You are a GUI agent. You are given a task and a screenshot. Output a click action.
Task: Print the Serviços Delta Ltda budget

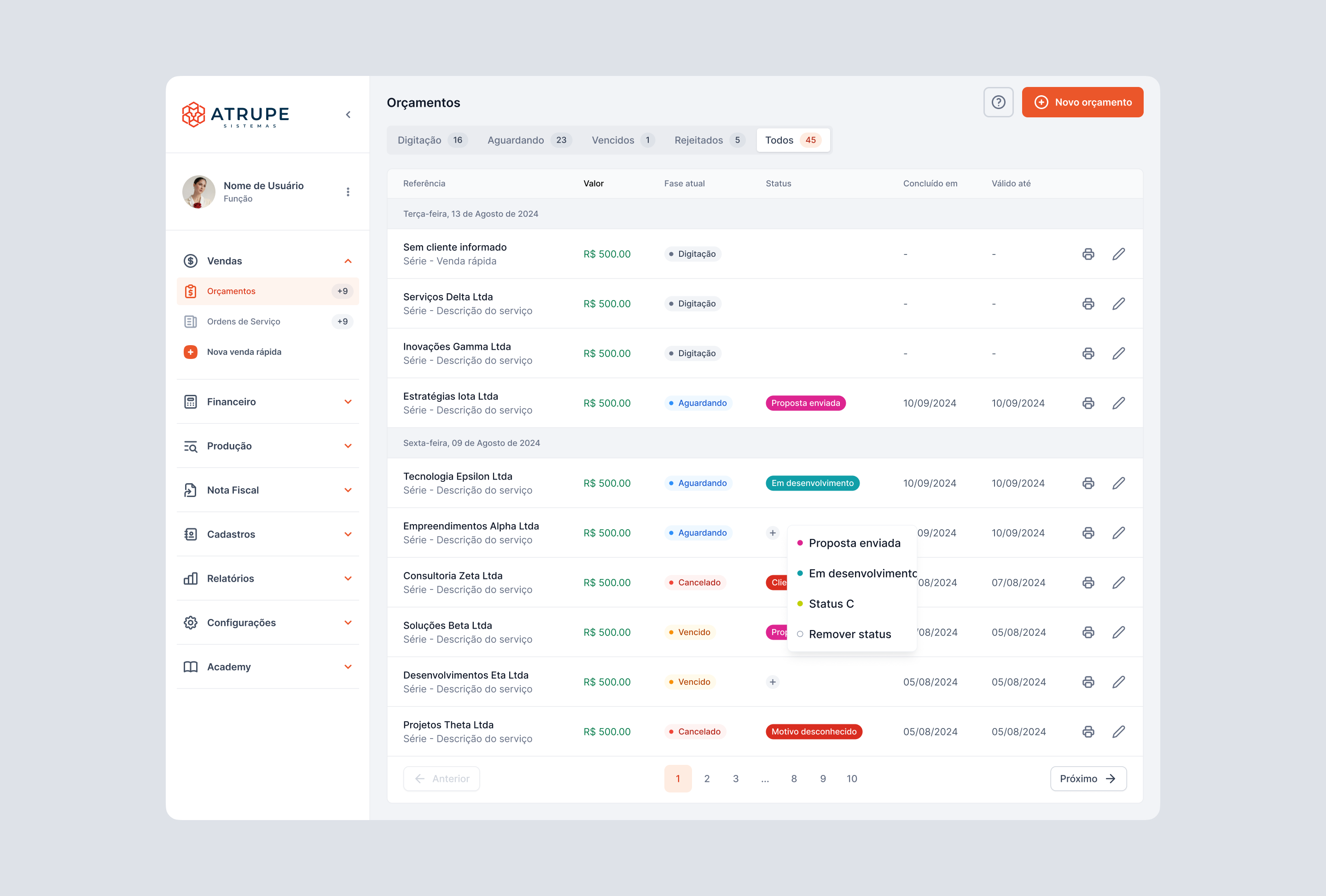[x=1088, y=303]
